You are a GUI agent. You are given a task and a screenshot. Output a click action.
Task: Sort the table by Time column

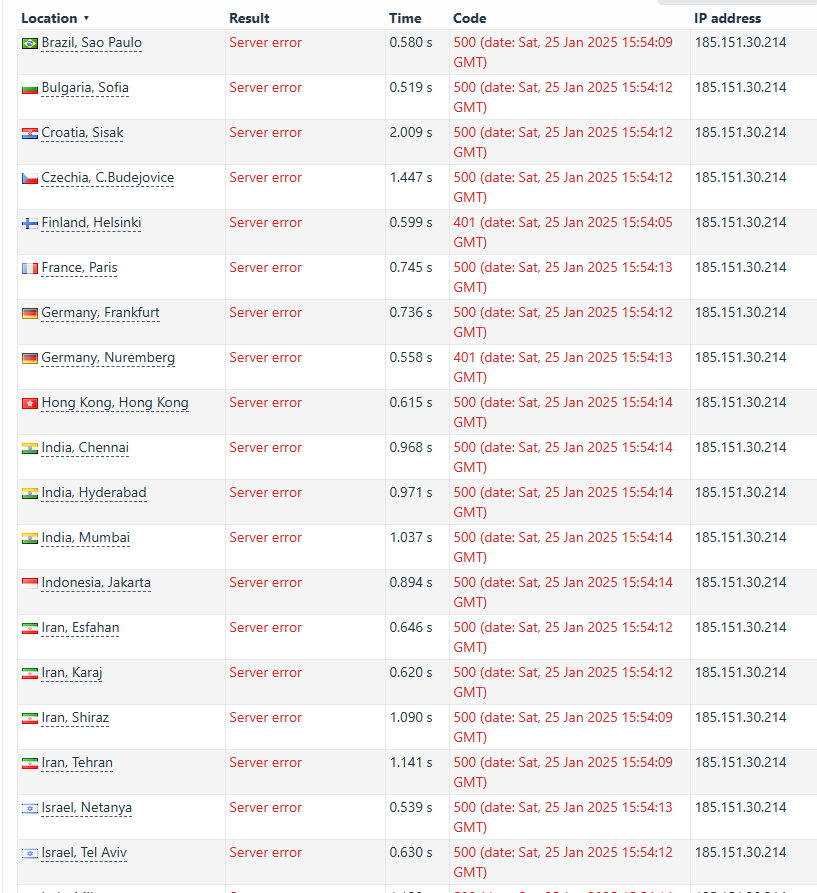(x=405, y=18)
